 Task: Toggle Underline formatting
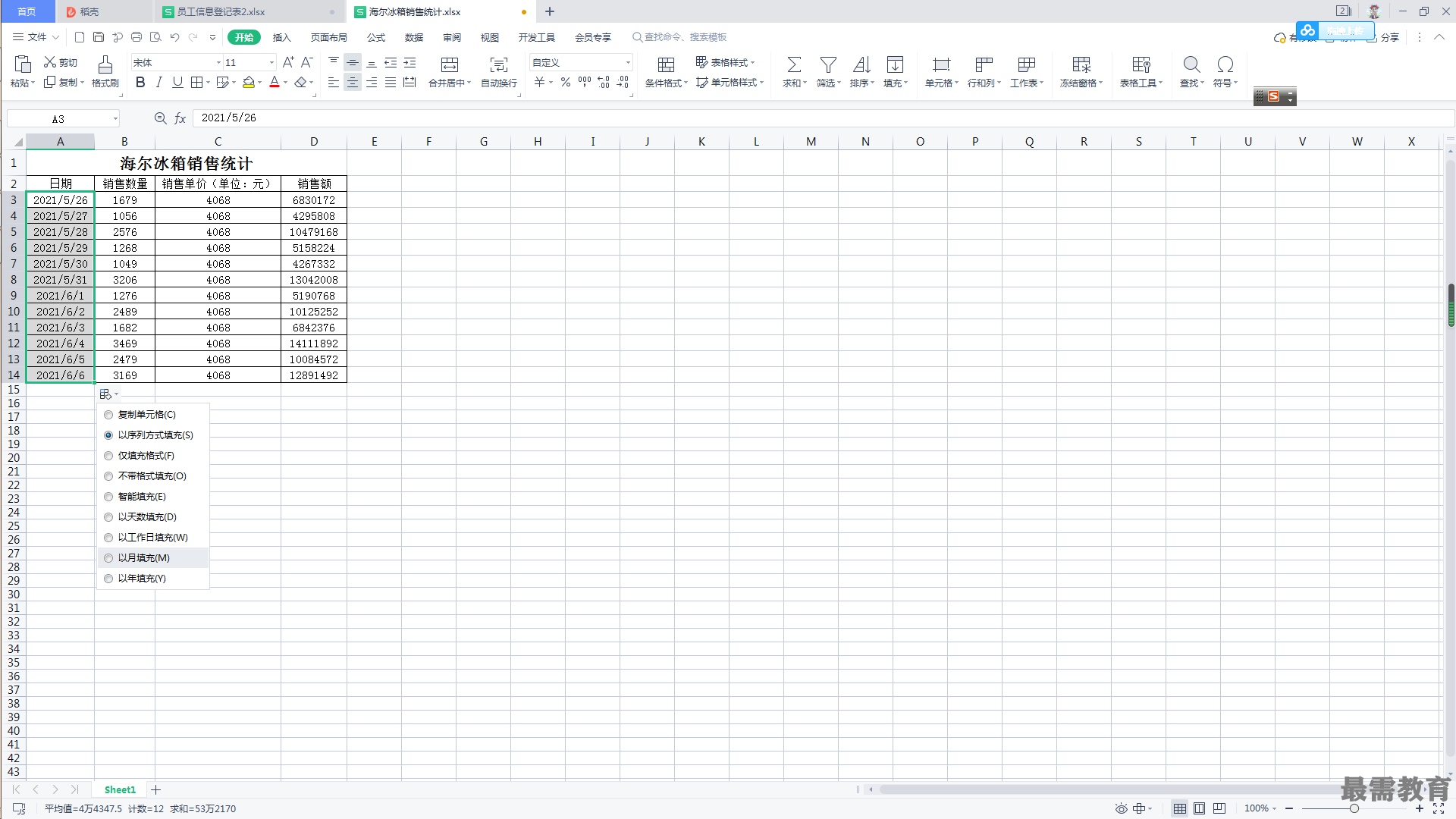177,83
